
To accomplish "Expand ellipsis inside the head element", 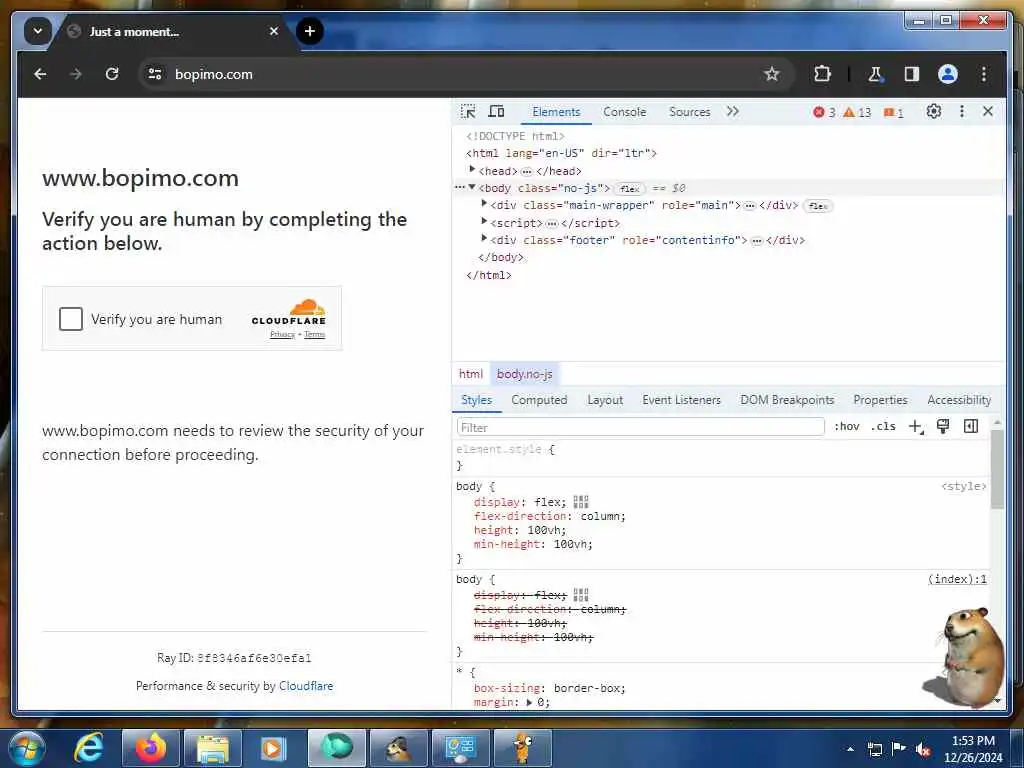I will click(x=526, y=172).
